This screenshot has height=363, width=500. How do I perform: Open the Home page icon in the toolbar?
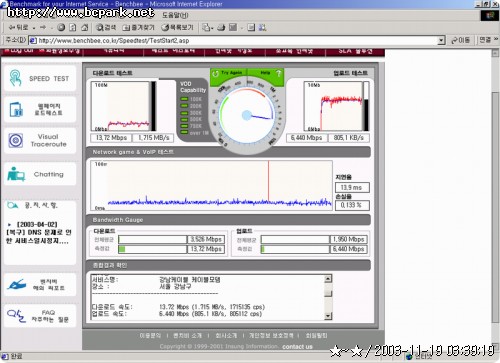coord(85,27)
